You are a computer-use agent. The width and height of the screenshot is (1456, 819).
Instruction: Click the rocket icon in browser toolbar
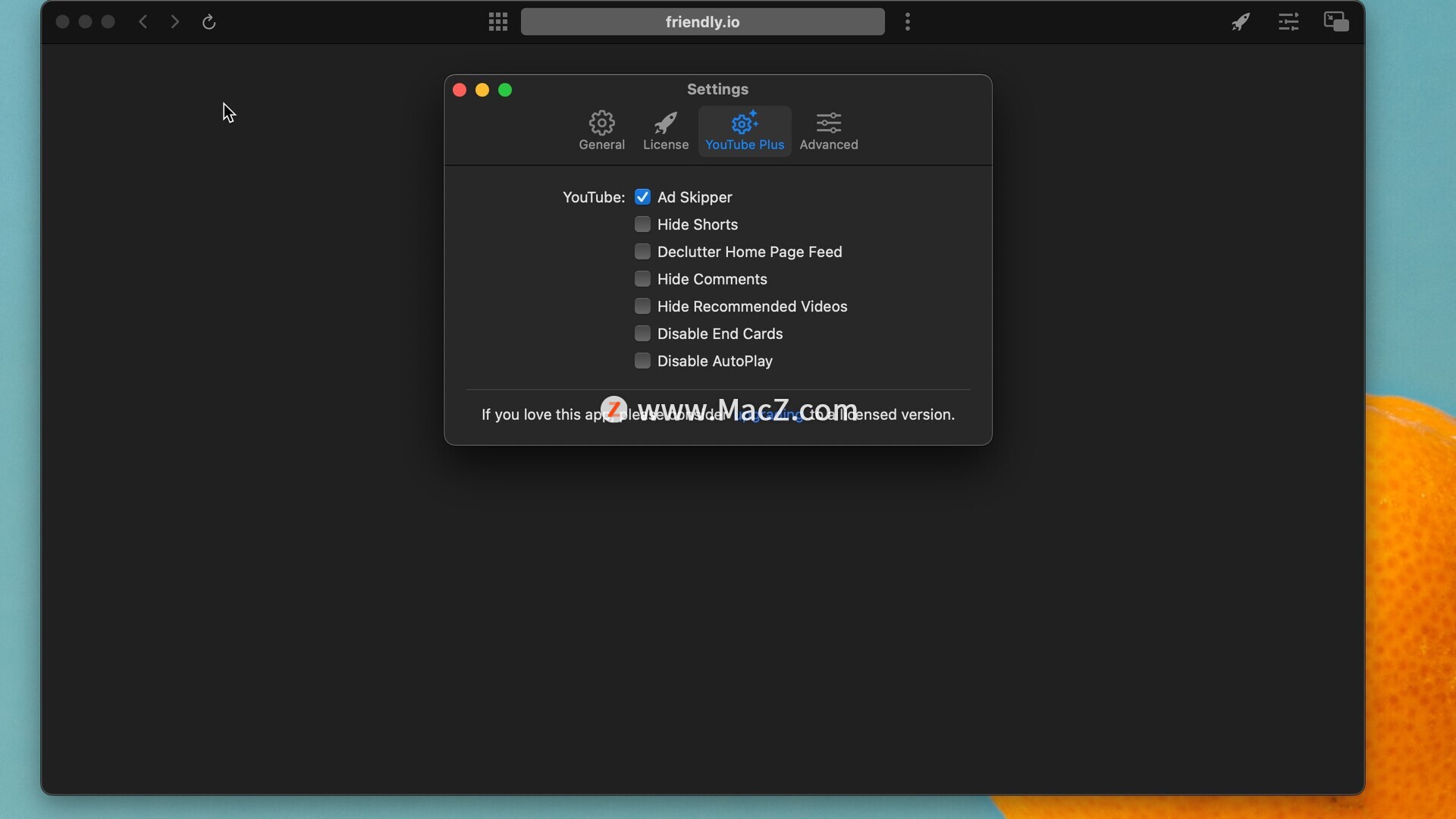pyautogui.click(x=1241, y=22)
